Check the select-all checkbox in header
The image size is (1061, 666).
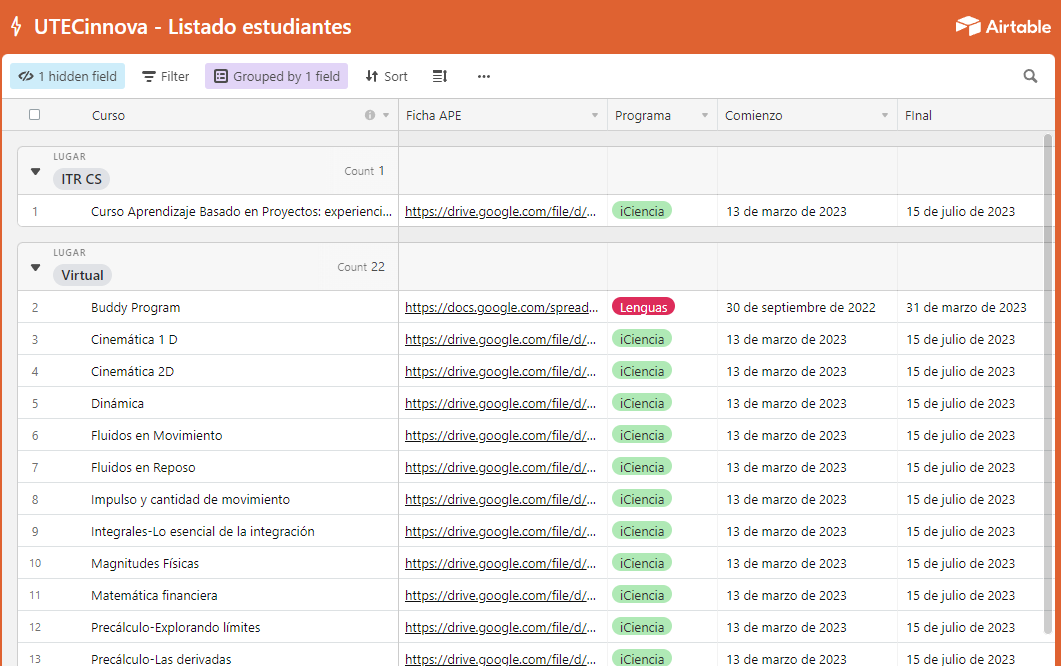[34, 115]
